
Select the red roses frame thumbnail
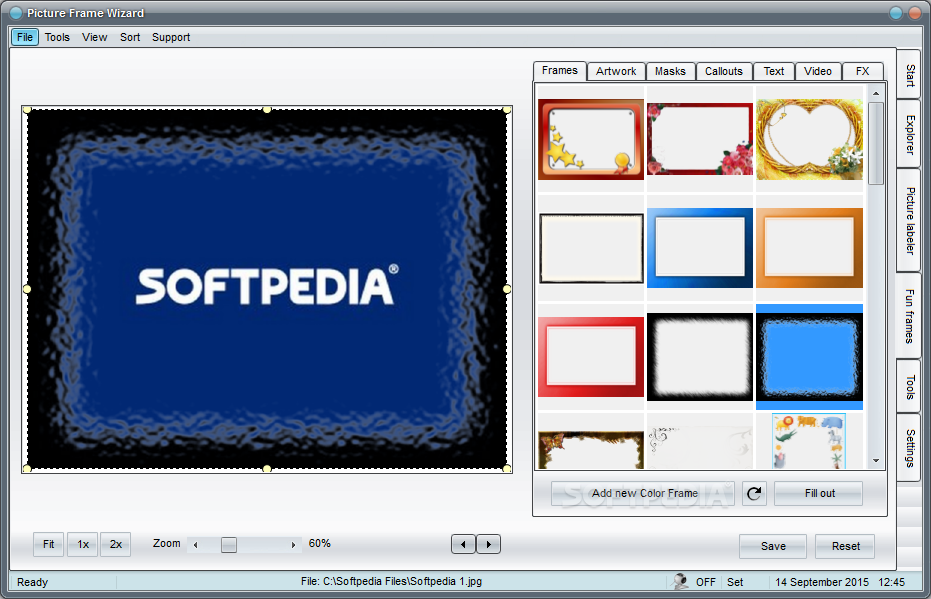point(700,139)
